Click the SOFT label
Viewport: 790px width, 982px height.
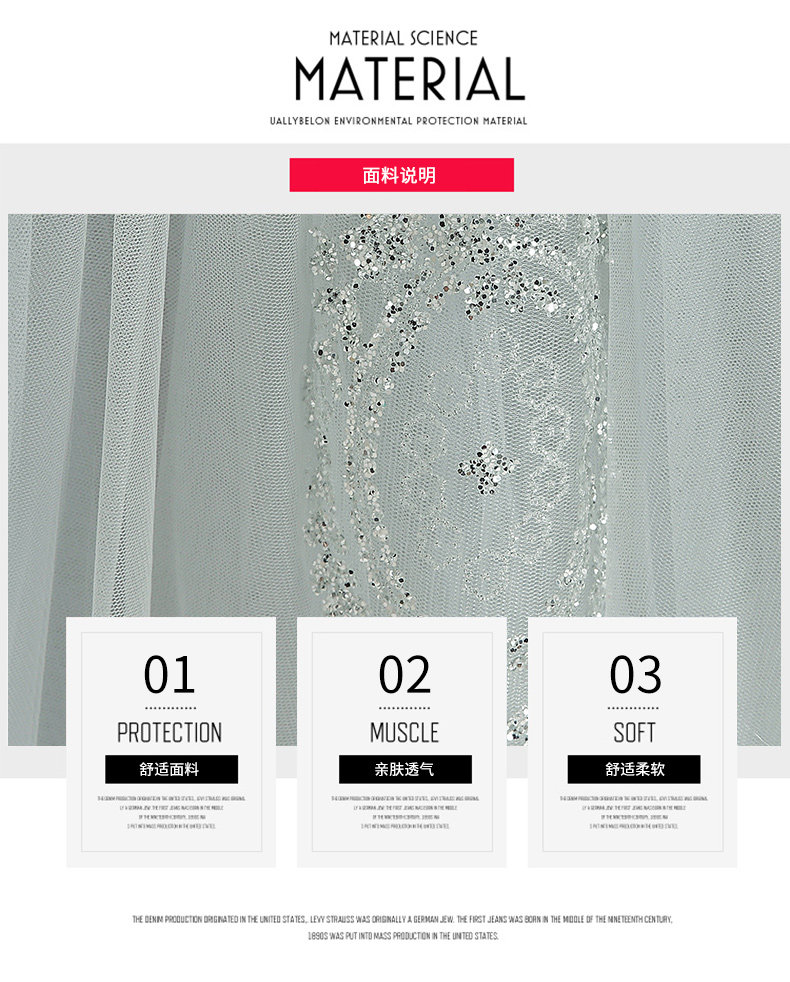(634, 733)
